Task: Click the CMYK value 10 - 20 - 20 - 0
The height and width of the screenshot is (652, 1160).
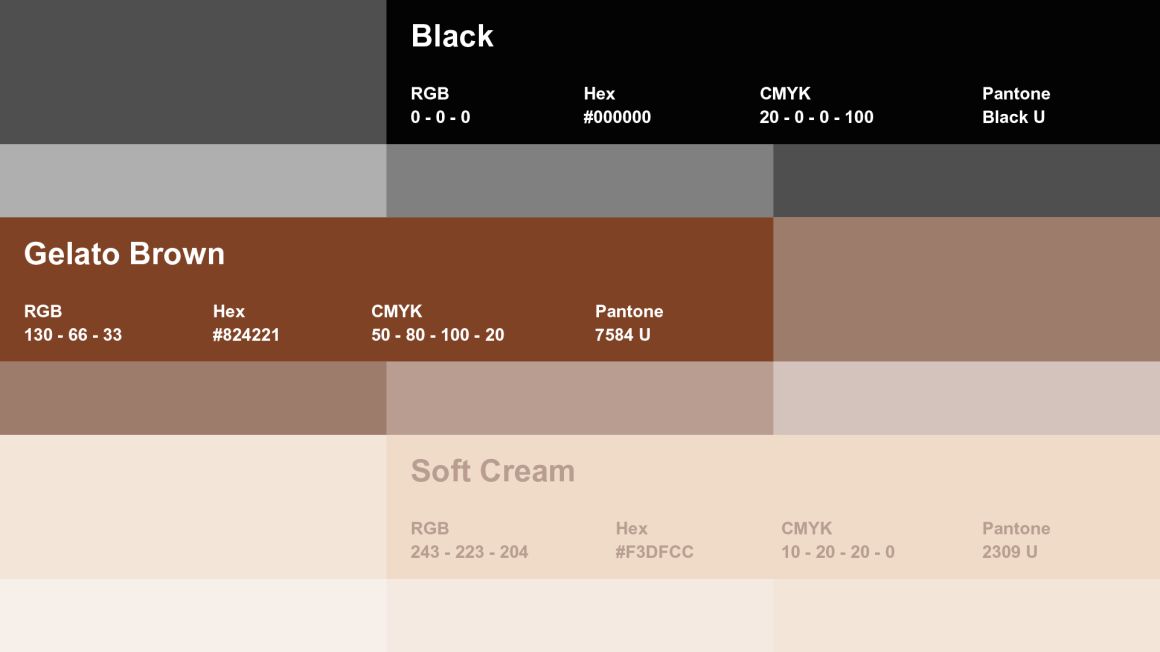Action: tap(837, 552)
